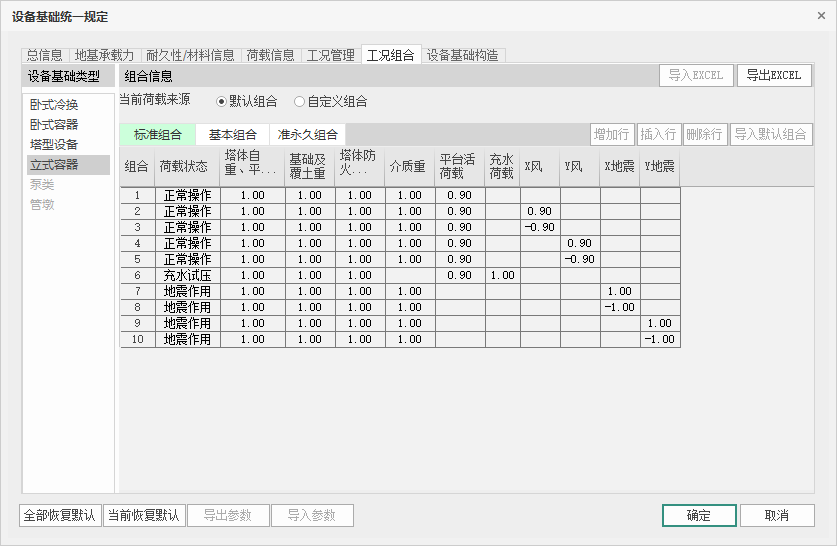Screen dimensions: 837x546
Task: Click X风 value 0.90 in row 2
Action: [540, 211]
